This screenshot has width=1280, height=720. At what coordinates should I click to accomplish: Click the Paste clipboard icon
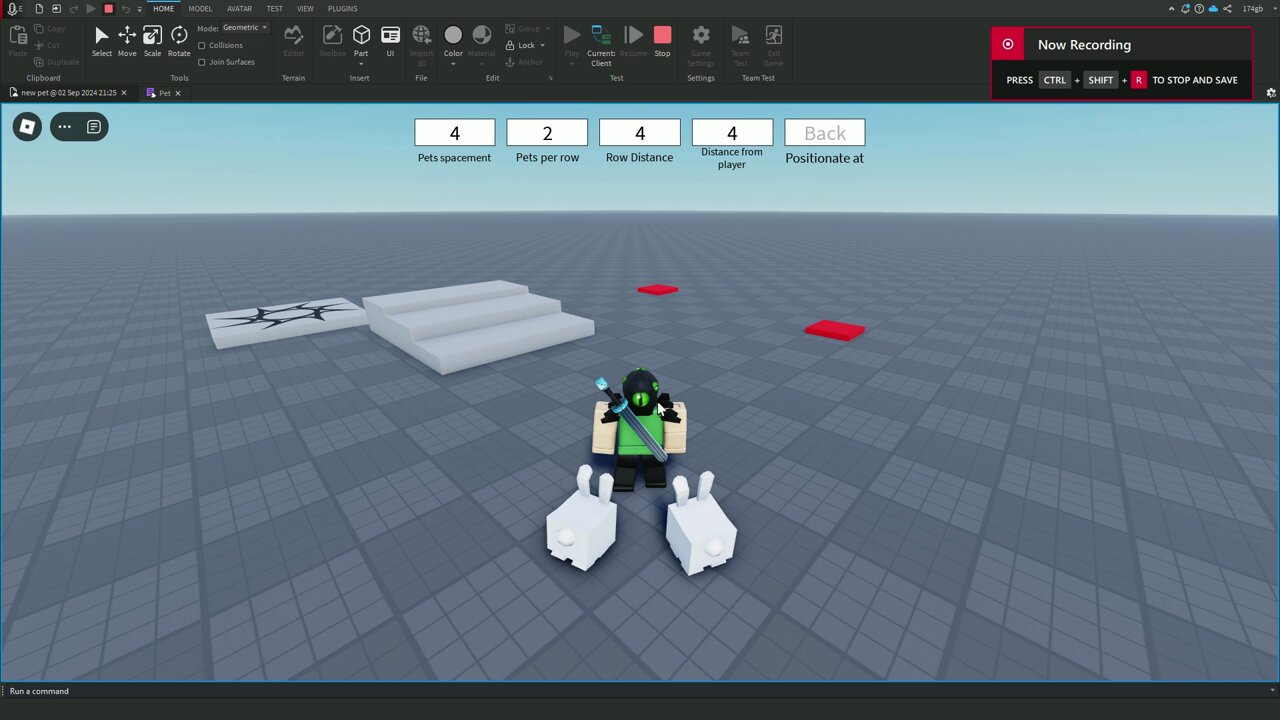18,36
